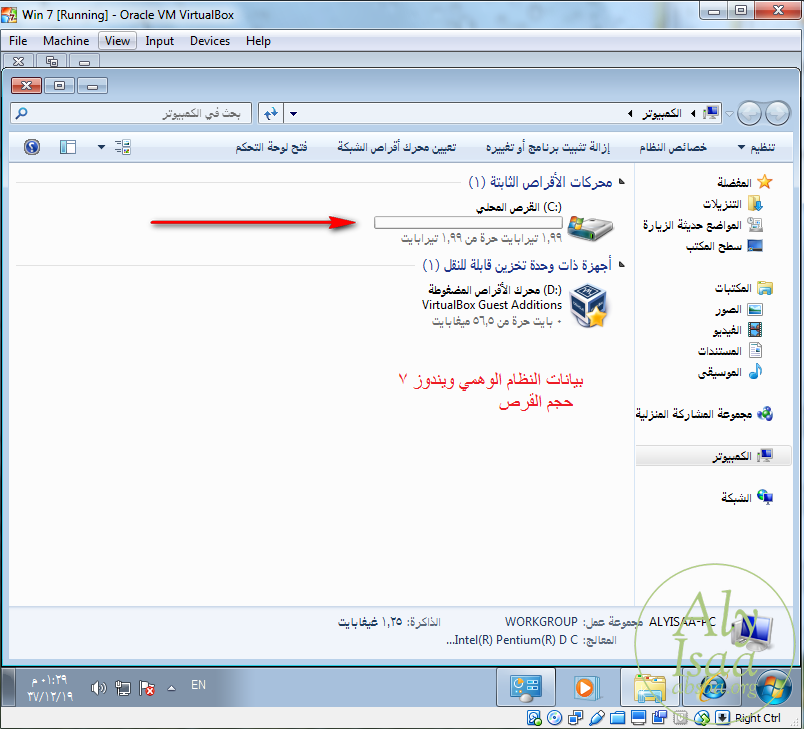
Task: Click the blue Help icon in Explorer toolbar
Action: (x=32, y=147)
